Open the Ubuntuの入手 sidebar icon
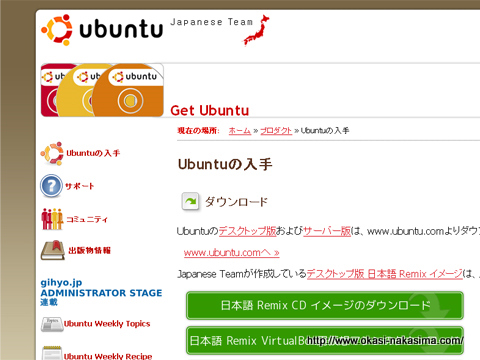Screen dimensions: 480x360 pyautogui.click(x=52, y=153)
